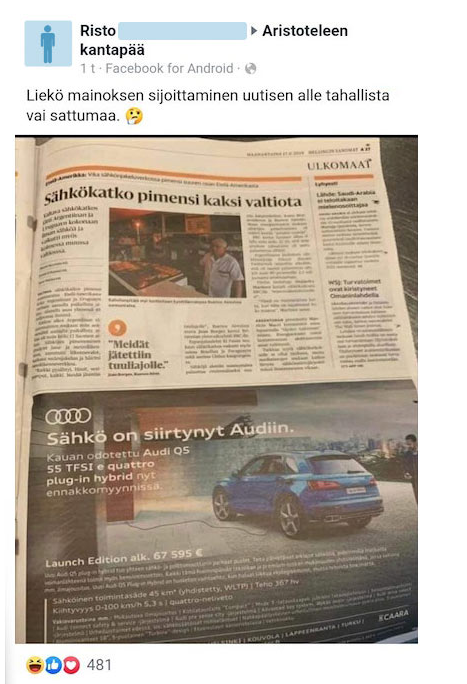
Task: Click the '1 t' post timestamp
Action: pos(88,68)
